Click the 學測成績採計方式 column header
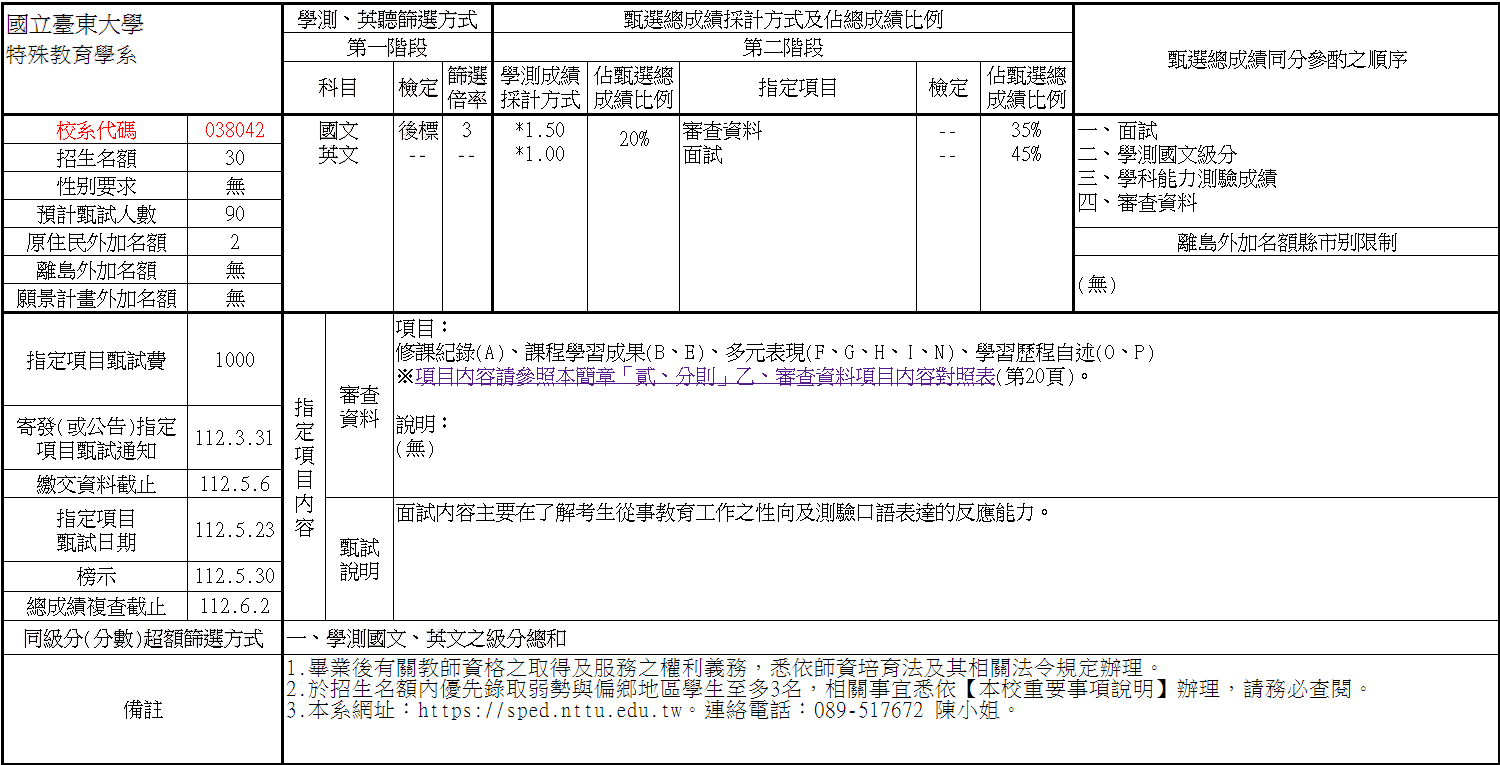 [540, 88]
